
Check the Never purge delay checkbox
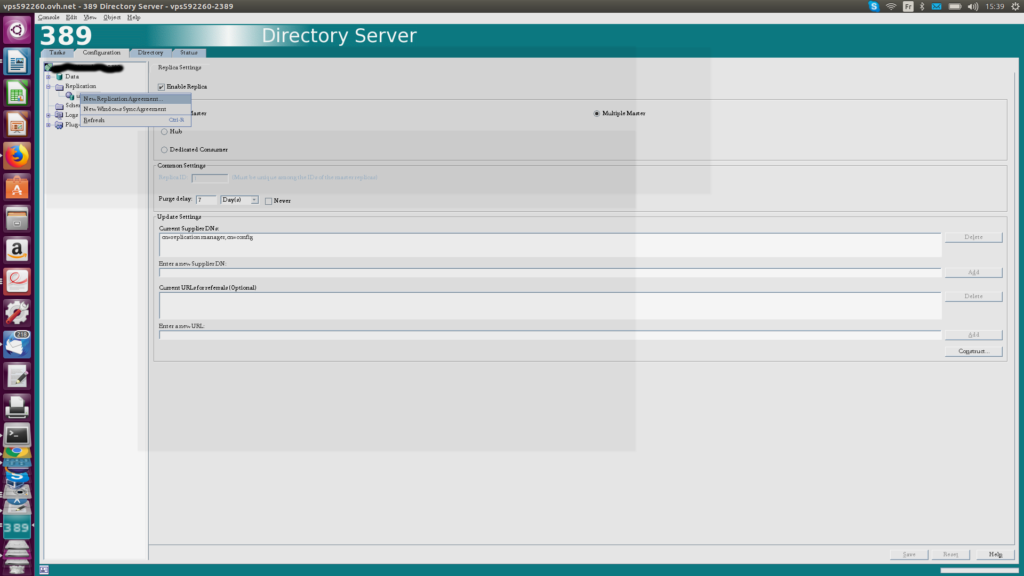click(268, 201)
